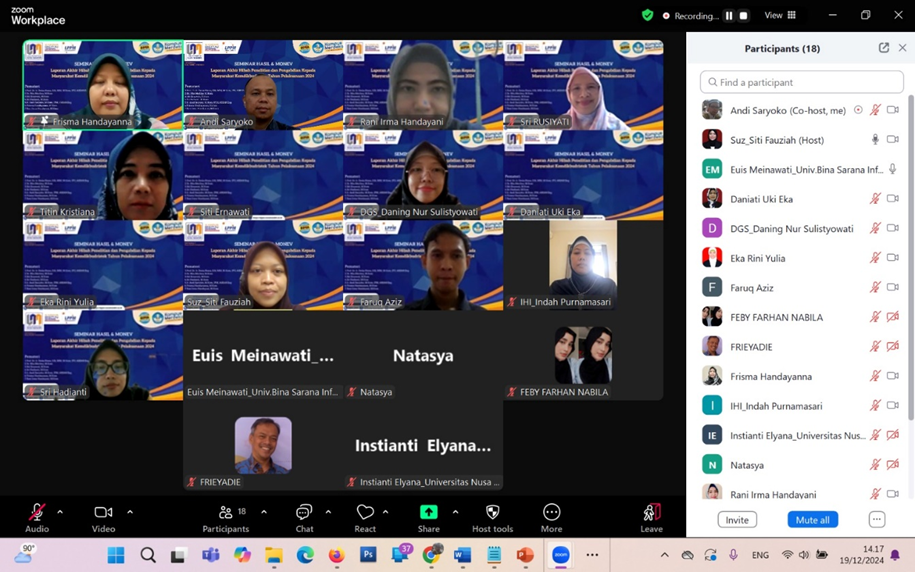Stop the recording

[743, 16]
